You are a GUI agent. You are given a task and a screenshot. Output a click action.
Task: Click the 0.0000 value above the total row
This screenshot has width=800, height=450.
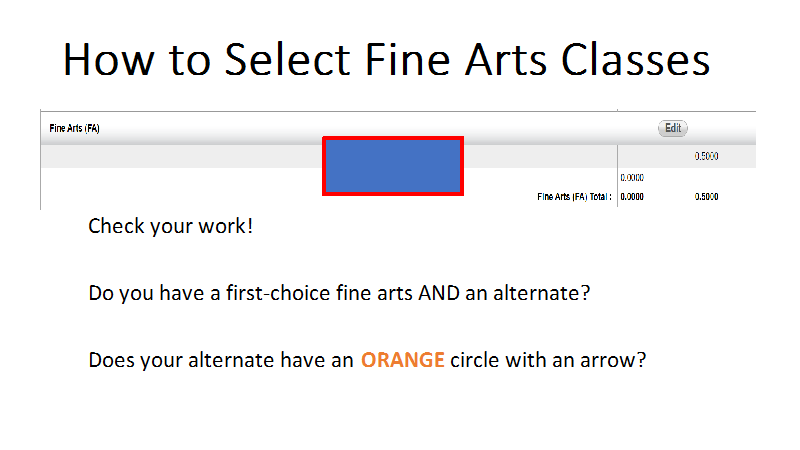tap(632, 178)
